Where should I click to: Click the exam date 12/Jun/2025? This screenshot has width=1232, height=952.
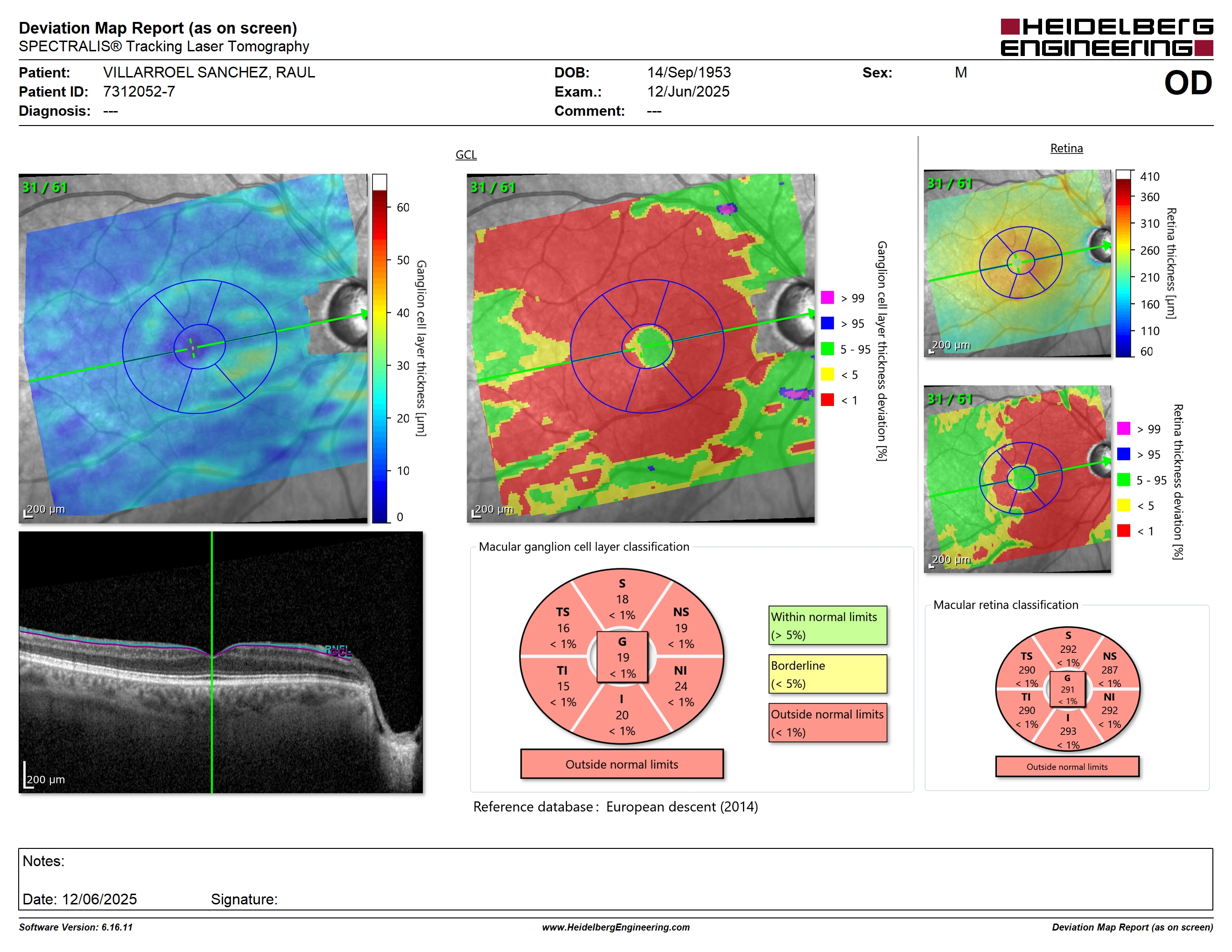tap(688, 92)
